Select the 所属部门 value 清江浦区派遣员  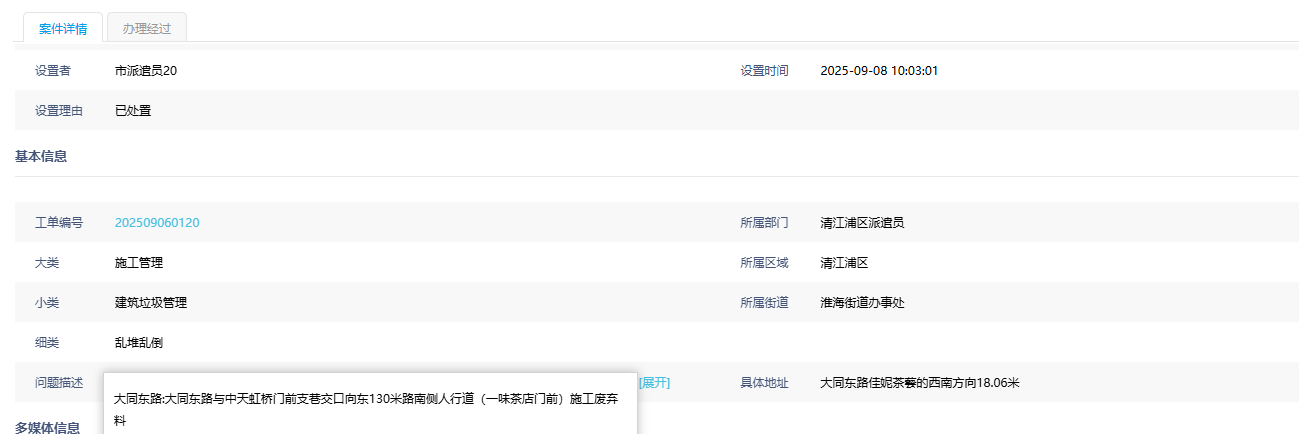pyautogui.click(x=862, y=223)
